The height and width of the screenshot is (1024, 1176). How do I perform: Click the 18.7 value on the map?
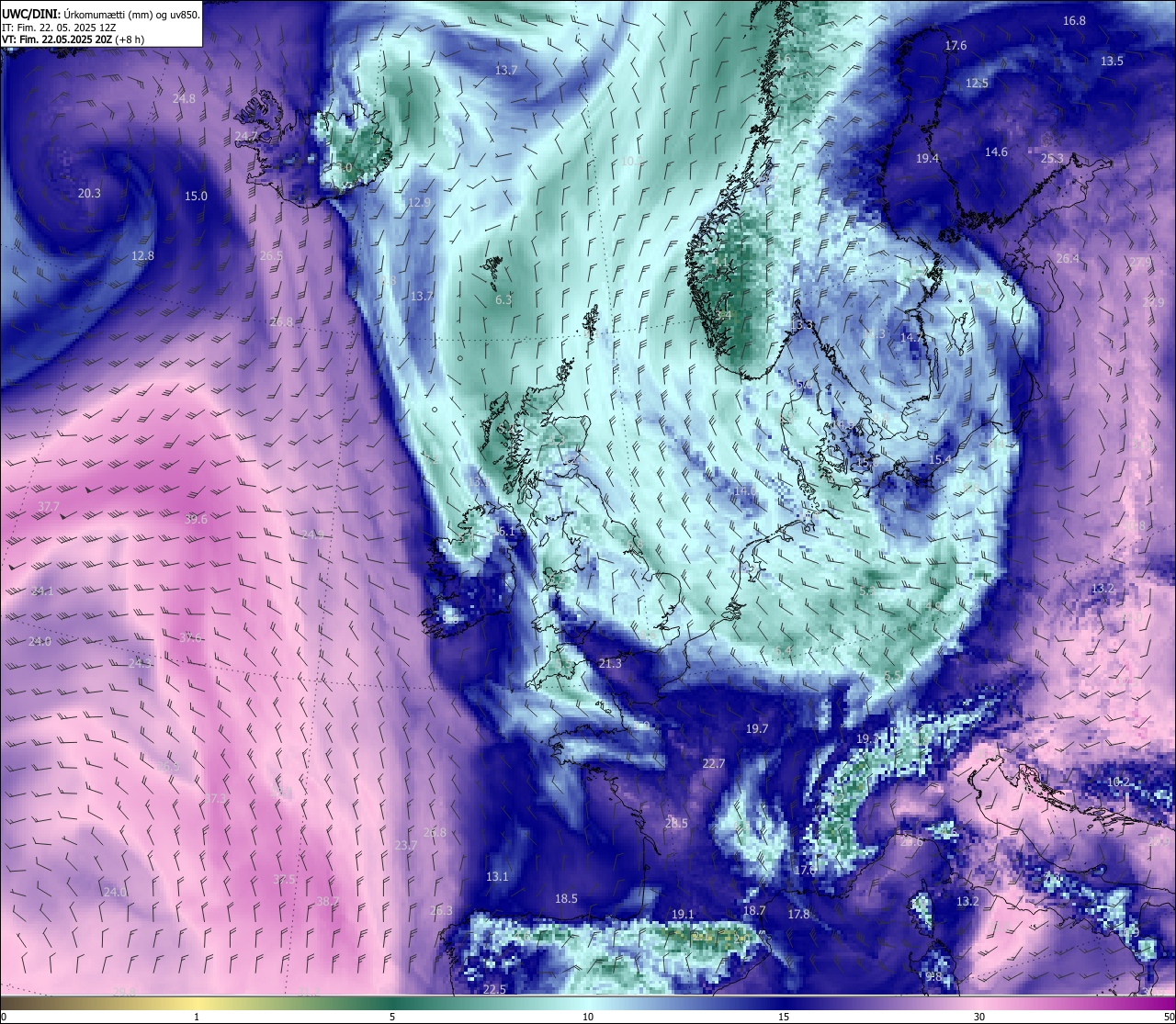754,911
